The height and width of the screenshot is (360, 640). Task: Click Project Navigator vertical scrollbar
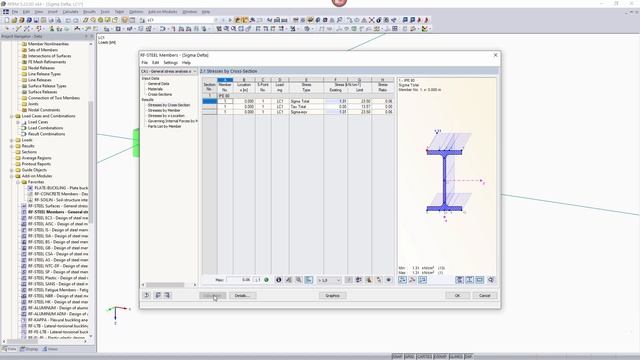point(91,161)
